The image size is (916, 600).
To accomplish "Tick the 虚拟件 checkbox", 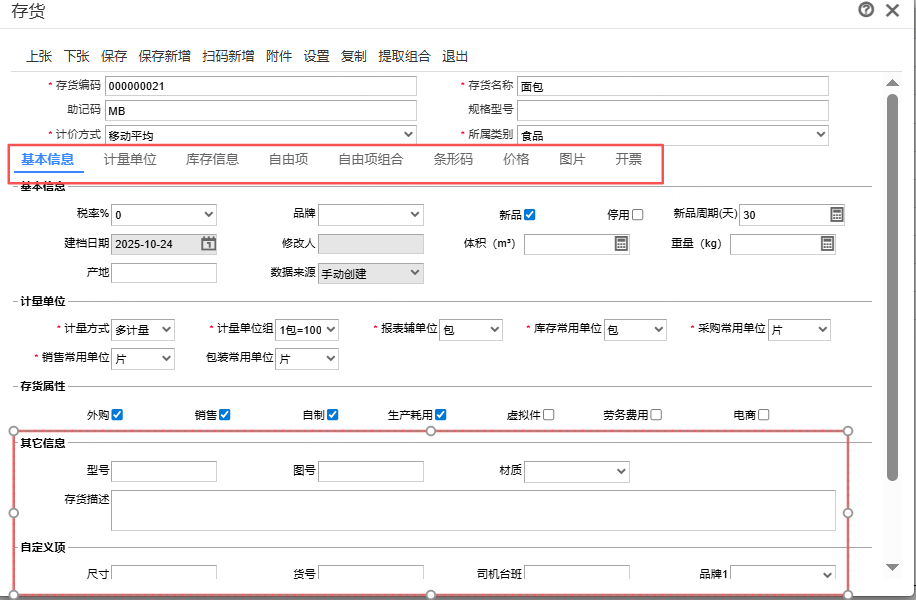I will pos(548,415).
